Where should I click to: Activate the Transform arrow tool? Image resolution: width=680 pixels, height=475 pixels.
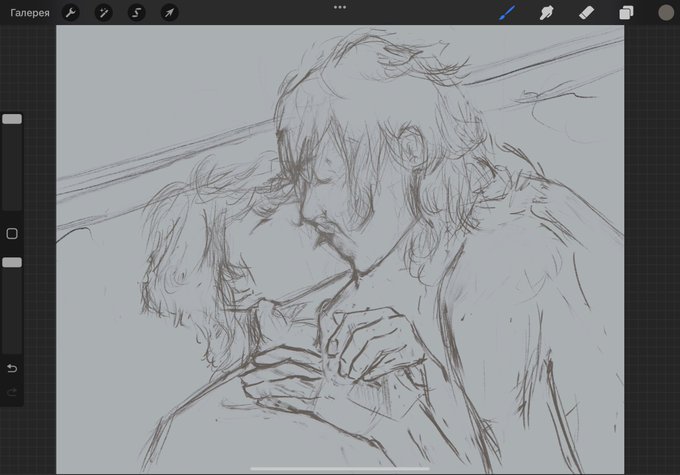pos(170,13)
